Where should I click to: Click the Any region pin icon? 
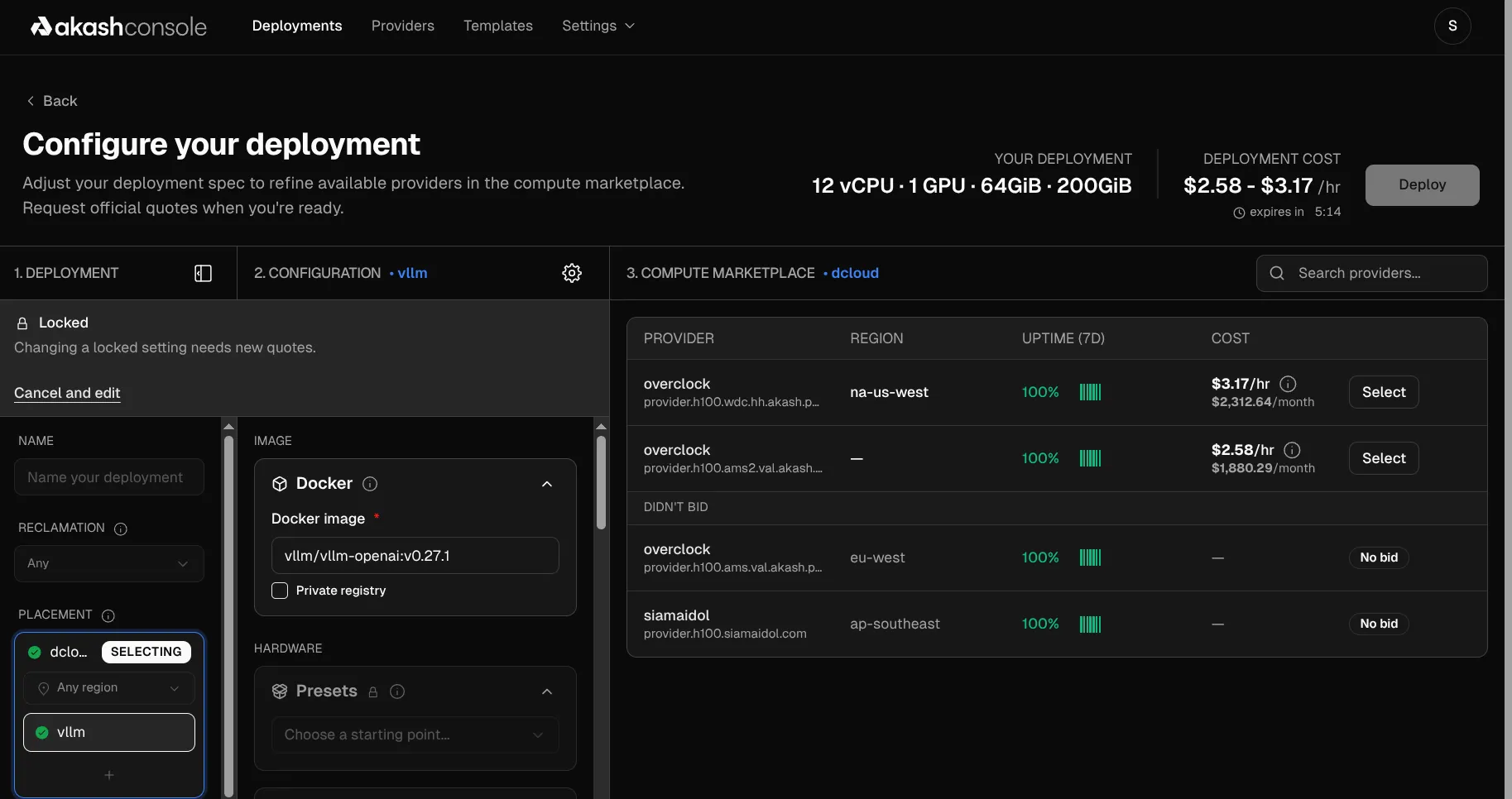point(44,688)
